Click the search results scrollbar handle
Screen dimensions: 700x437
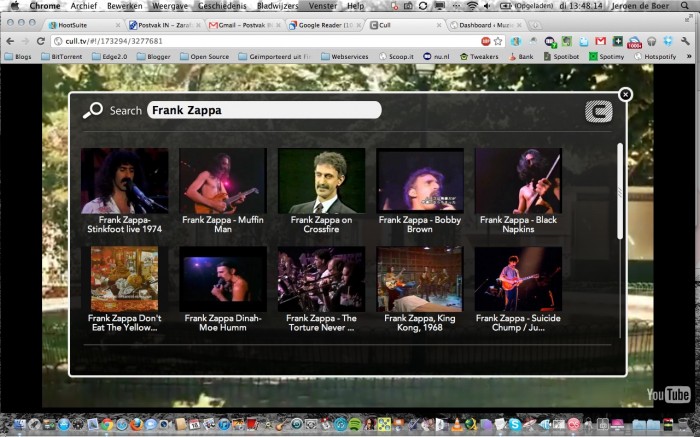pyautogui.click(x=620, y=191)
